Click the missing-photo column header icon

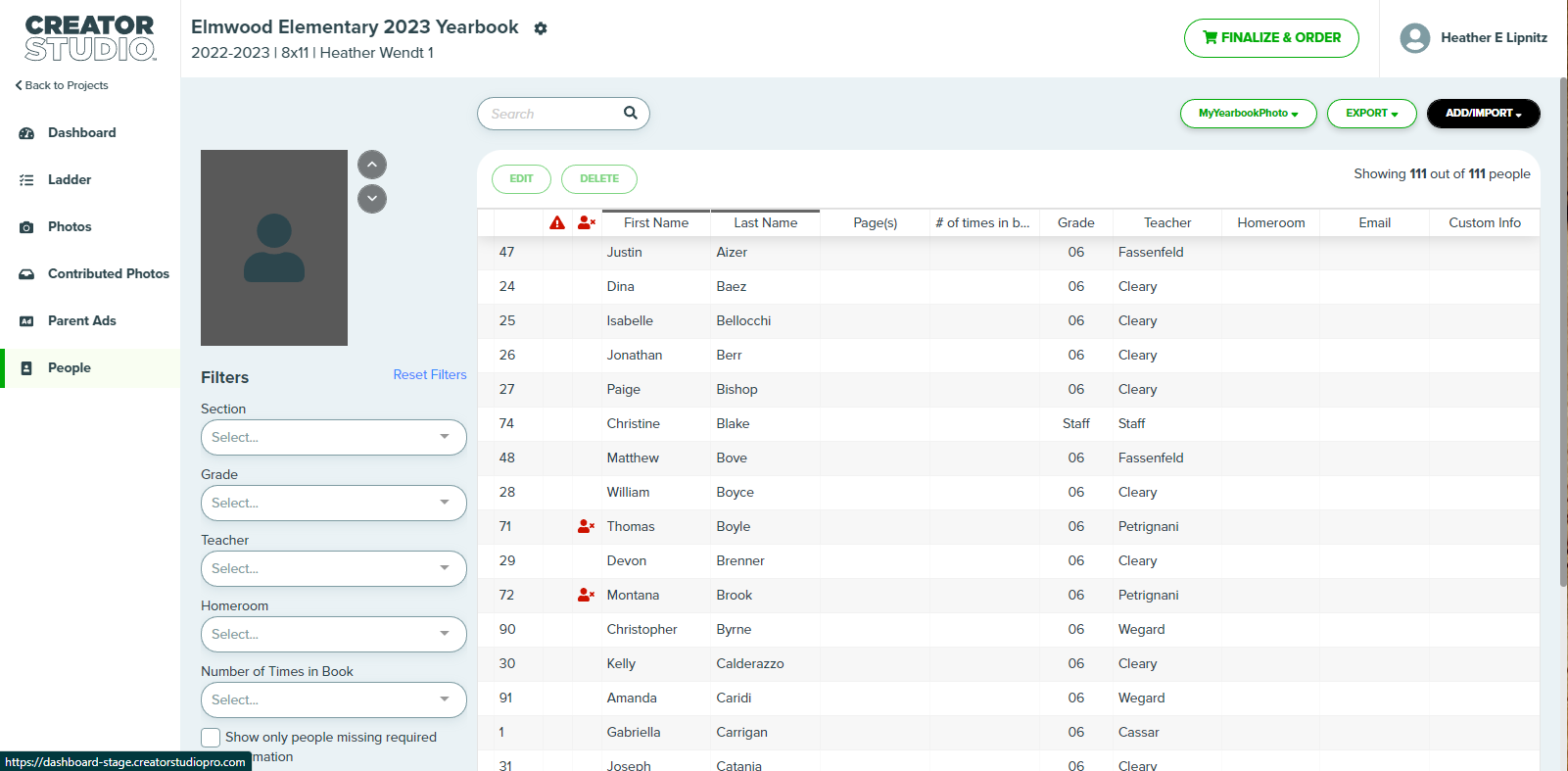587,222
